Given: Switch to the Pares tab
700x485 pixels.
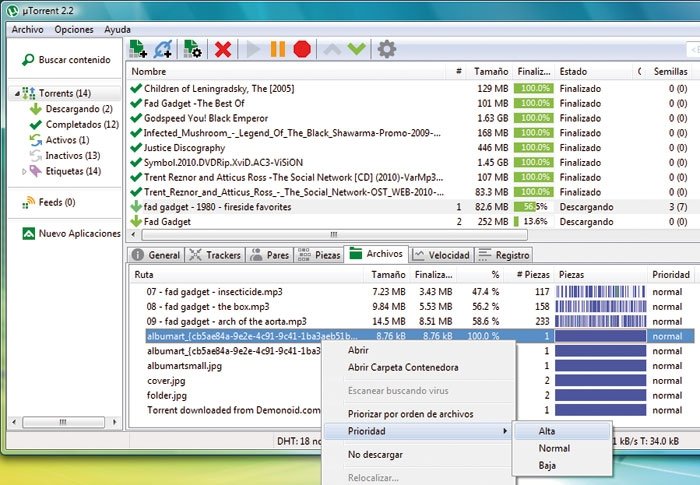Looking at the screenshot, I should pyautogui.click(x=270, y=255).
